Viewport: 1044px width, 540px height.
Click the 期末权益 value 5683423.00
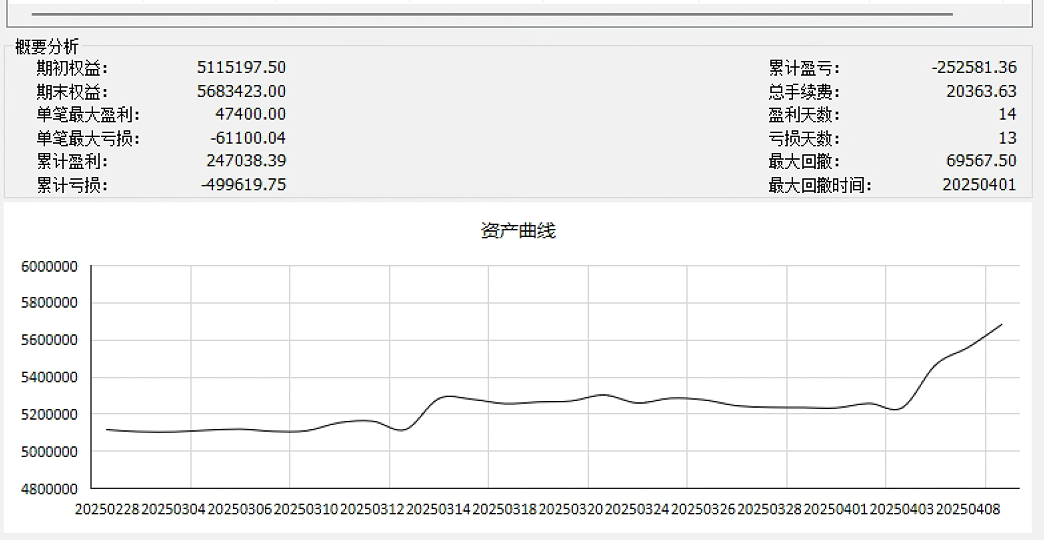241,91
